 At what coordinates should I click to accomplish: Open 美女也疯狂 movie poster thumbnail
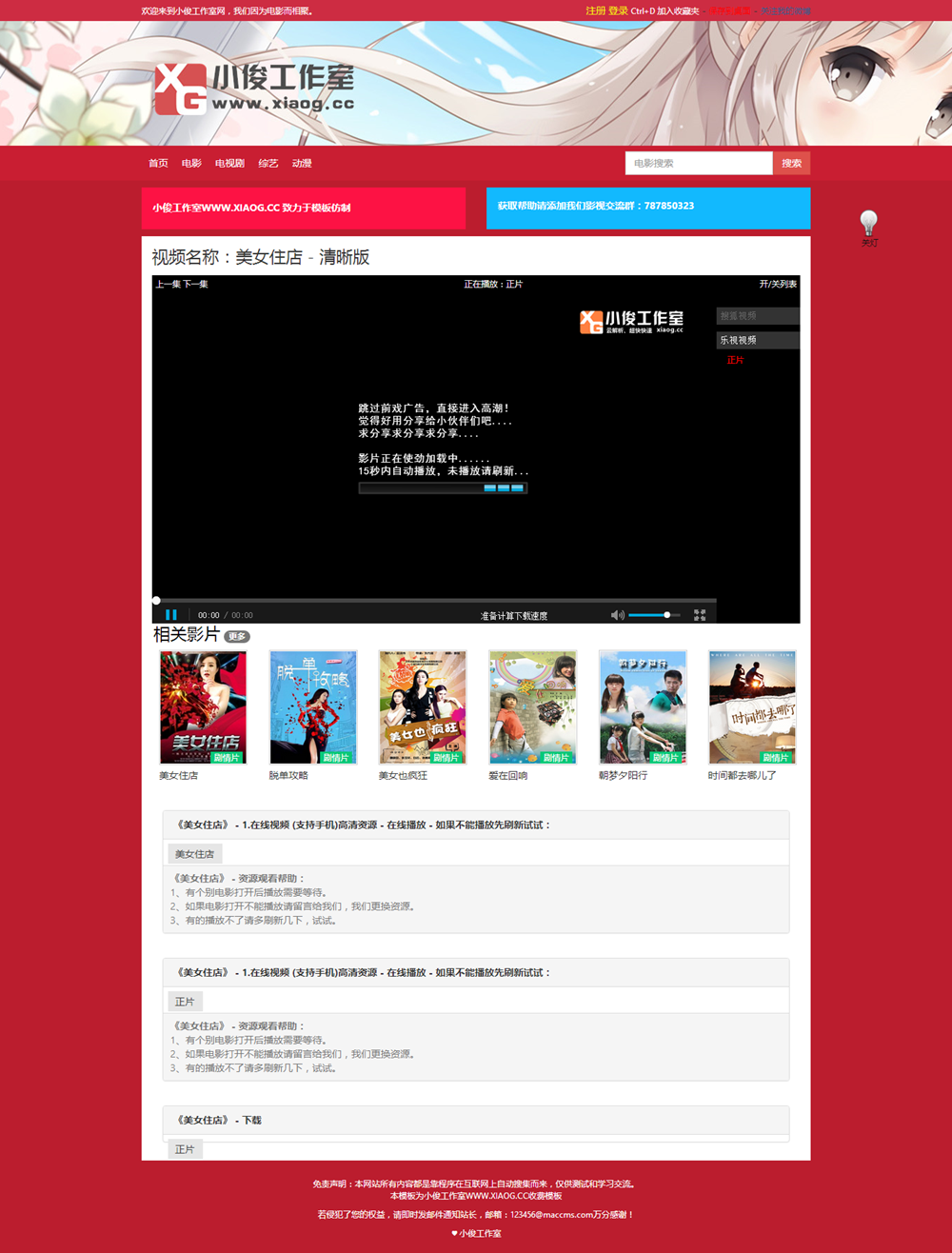[423, 707]
